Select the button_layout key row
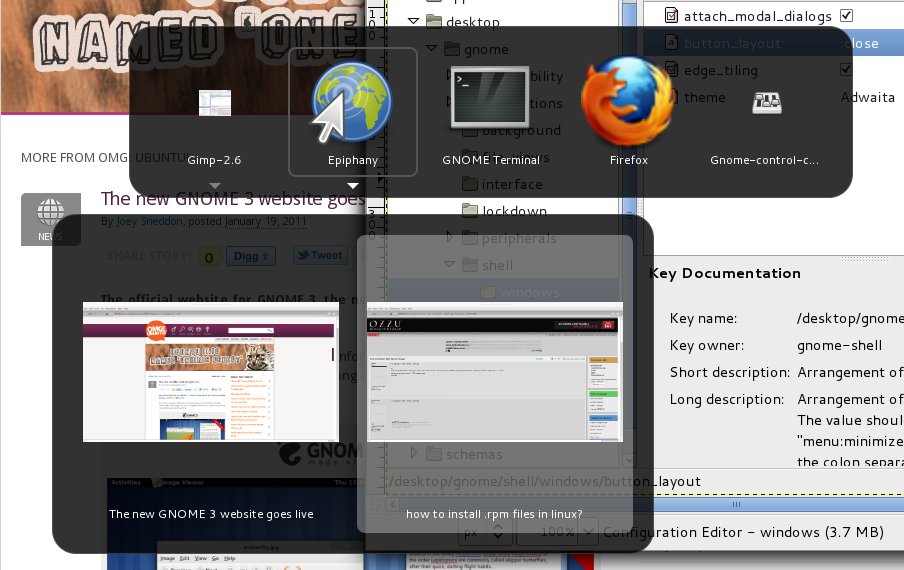This screenshot has width=904, height=570. point(773,43)
